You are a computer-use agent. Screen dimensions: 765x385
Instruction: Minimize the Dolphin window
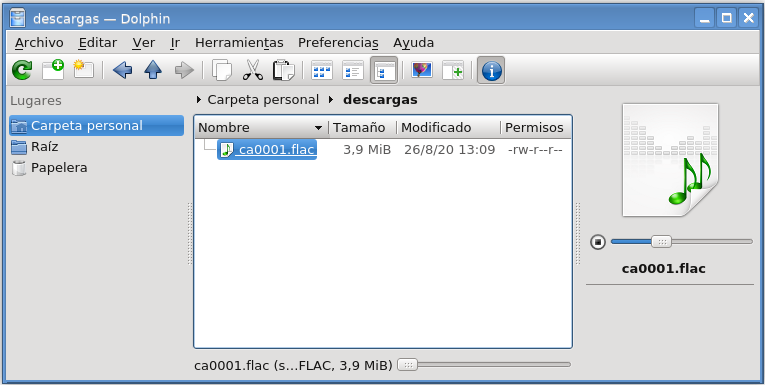pos(705,19)
